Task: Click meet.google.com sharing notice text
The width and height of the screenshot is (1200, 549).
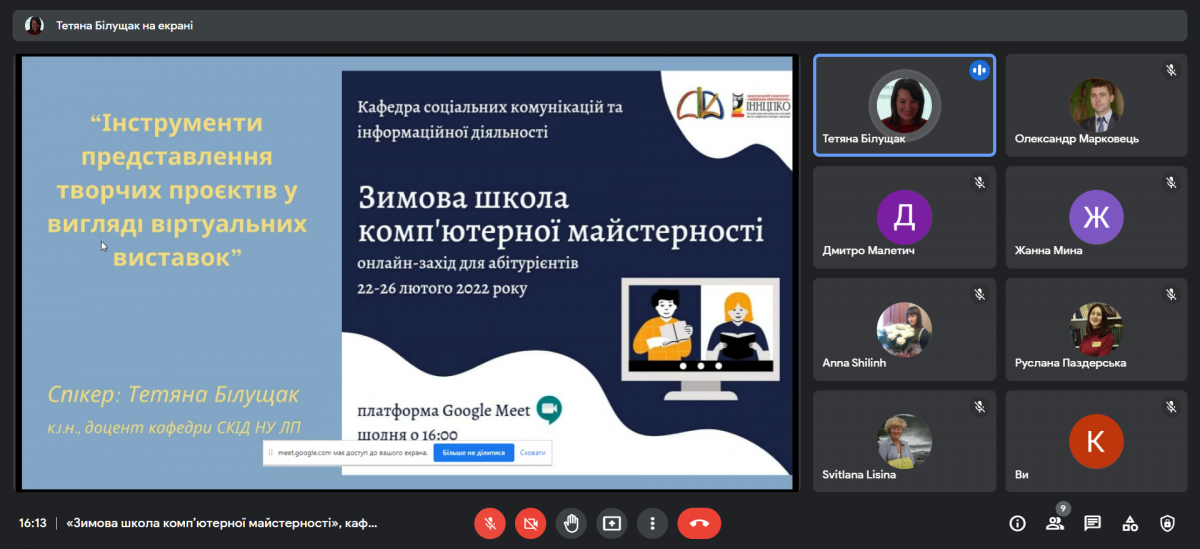Action: (353, 453)
